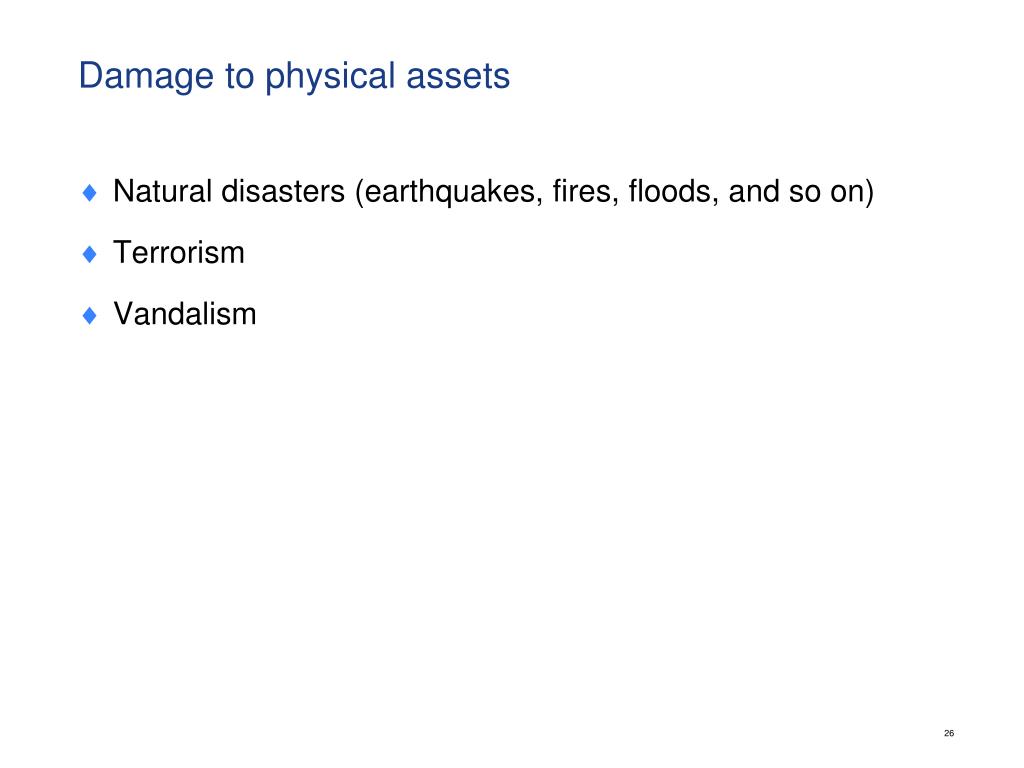This screenshot has width=1024, height=768.
Task: Click the phrase and so on
Action: pos(796,191)
